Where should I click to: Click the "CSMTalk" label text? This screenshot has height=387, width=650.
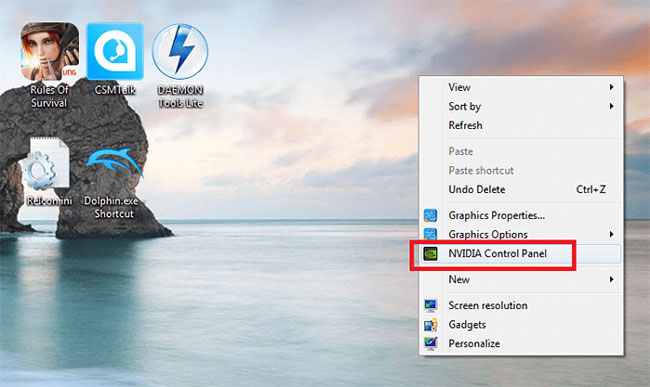pos(115,90)
